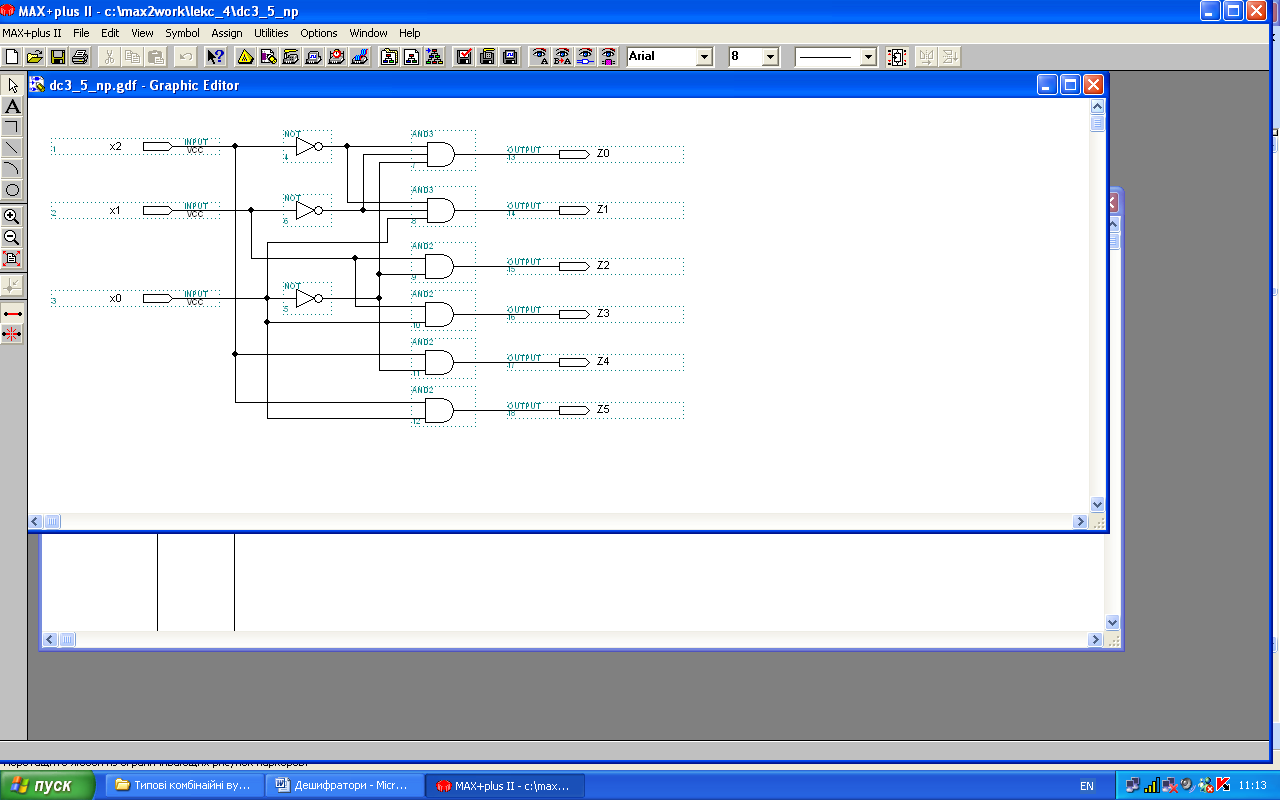Click the Zoom In magnifier tool

pyautogui.click(x=12, y=216)
